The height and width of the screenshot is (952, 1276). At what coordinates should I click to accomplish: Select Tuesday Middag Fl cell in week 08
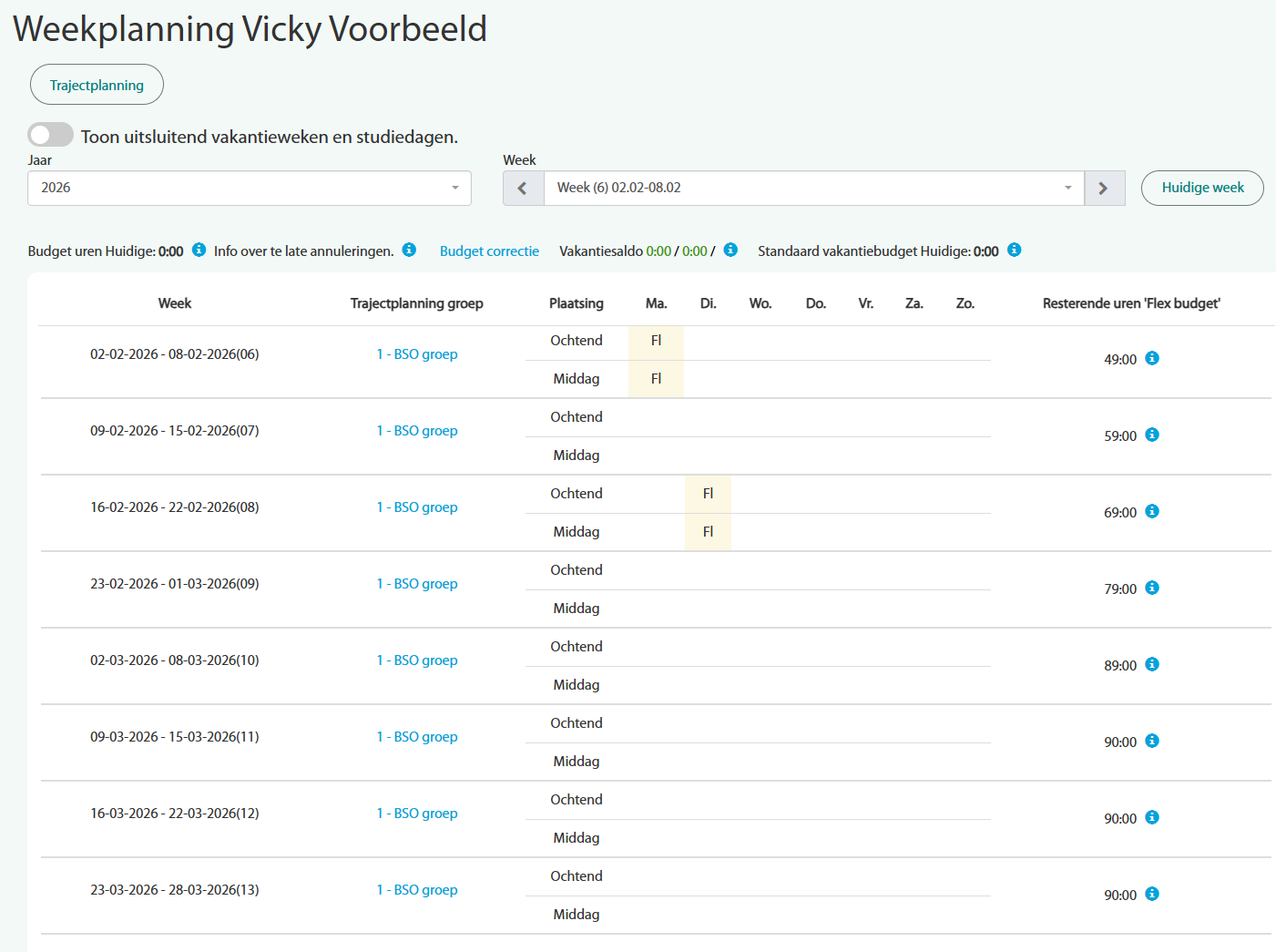(x=708, y=532)
